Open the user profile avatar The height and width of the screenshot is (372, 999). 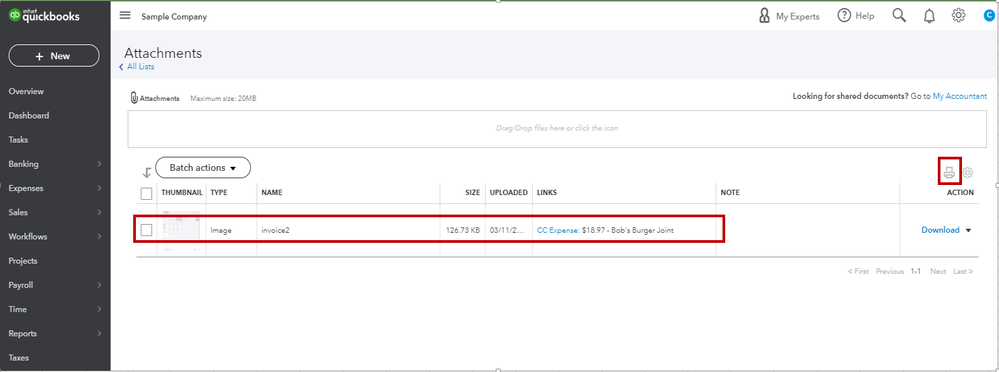click(x=989, y=16)
